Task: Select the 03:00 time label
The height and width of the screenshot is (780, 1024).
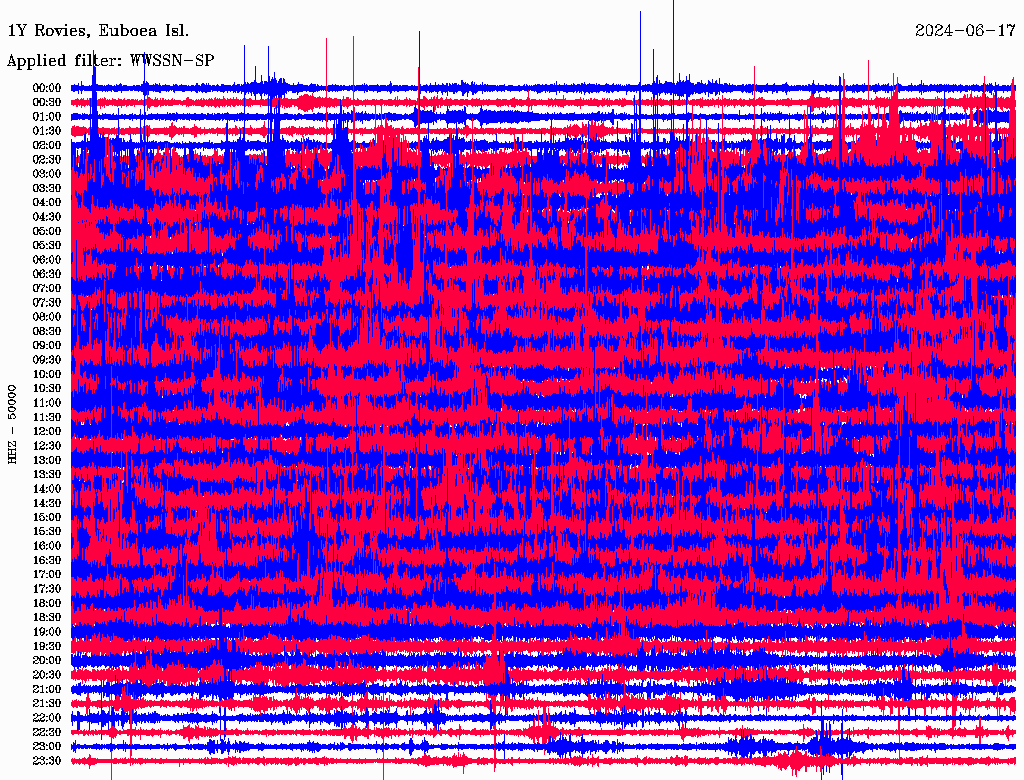Action: [47, 174]
